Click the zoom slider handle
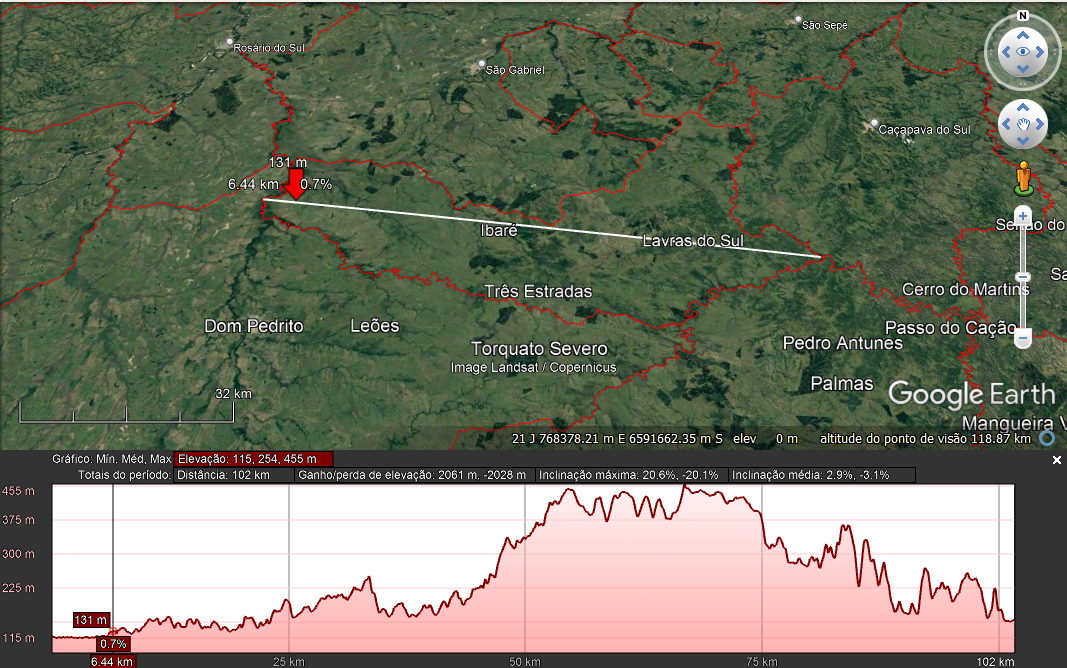 click(x=1022, y=276)
